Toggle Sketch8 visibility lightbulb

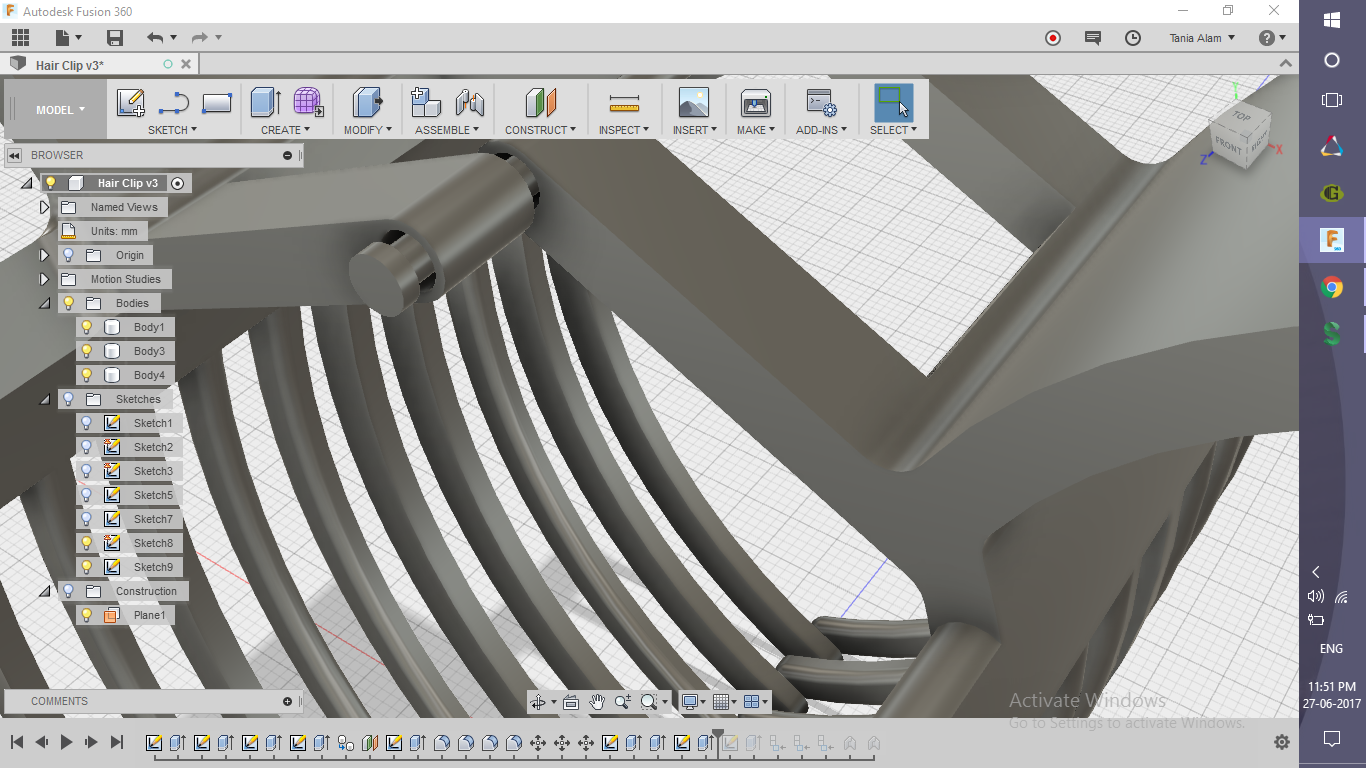tap(87, 543)
